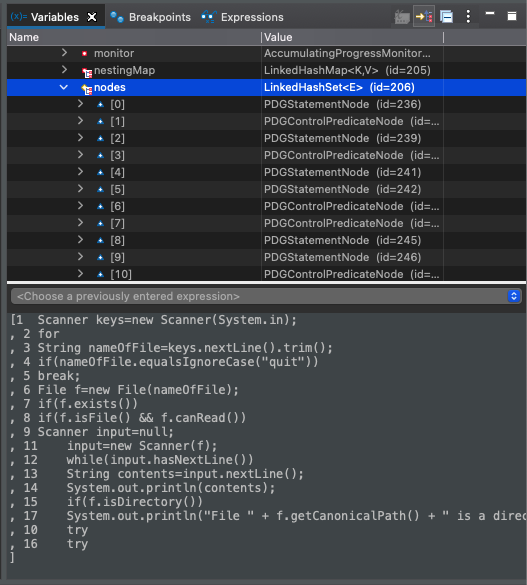Image resolution: width=527 pixels, height=585 pixels.
Task: Click value PDGStatementNode (id=241)
Action: (x=342, y=172)
